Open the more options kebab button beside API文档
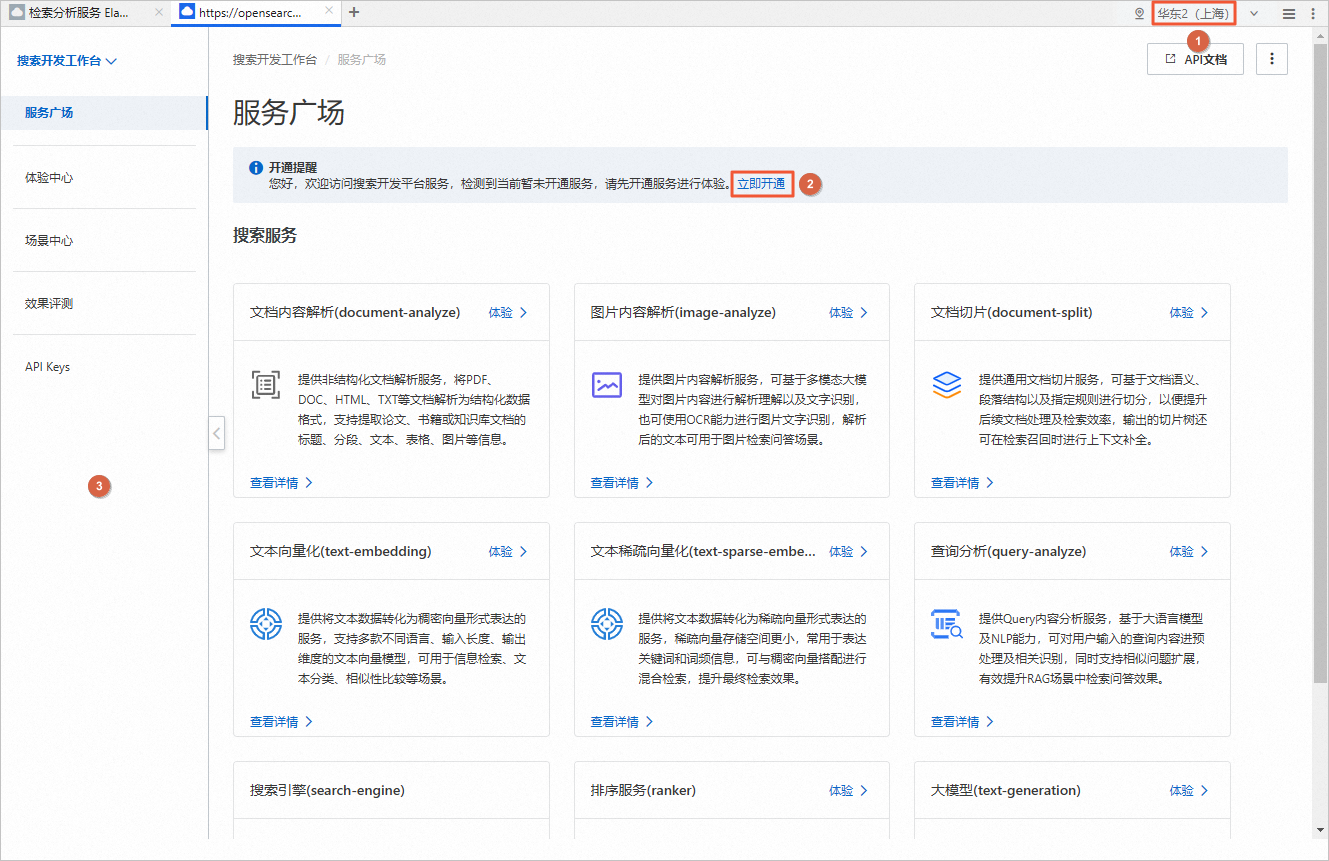Screen dimensions: 1329x861 point(1272,59)
